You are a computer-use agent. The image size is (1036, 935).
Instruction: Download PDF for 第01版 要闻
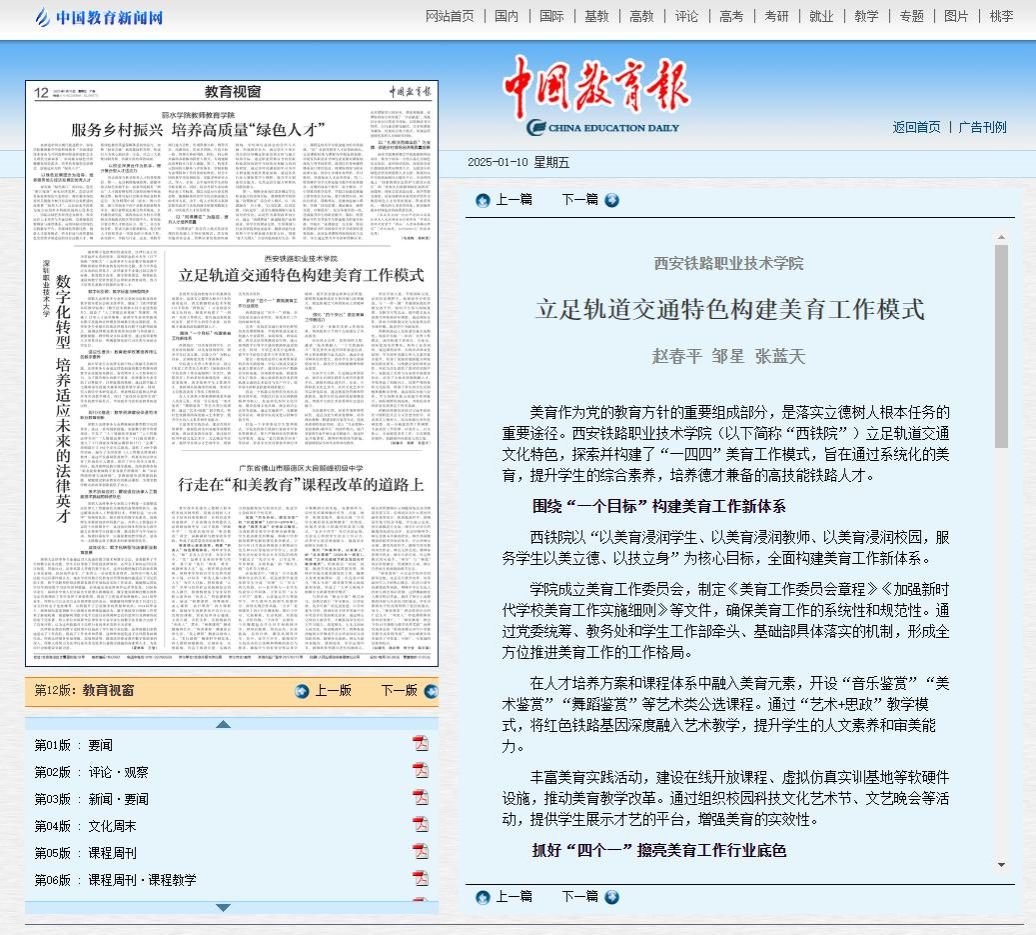(421, 743)
